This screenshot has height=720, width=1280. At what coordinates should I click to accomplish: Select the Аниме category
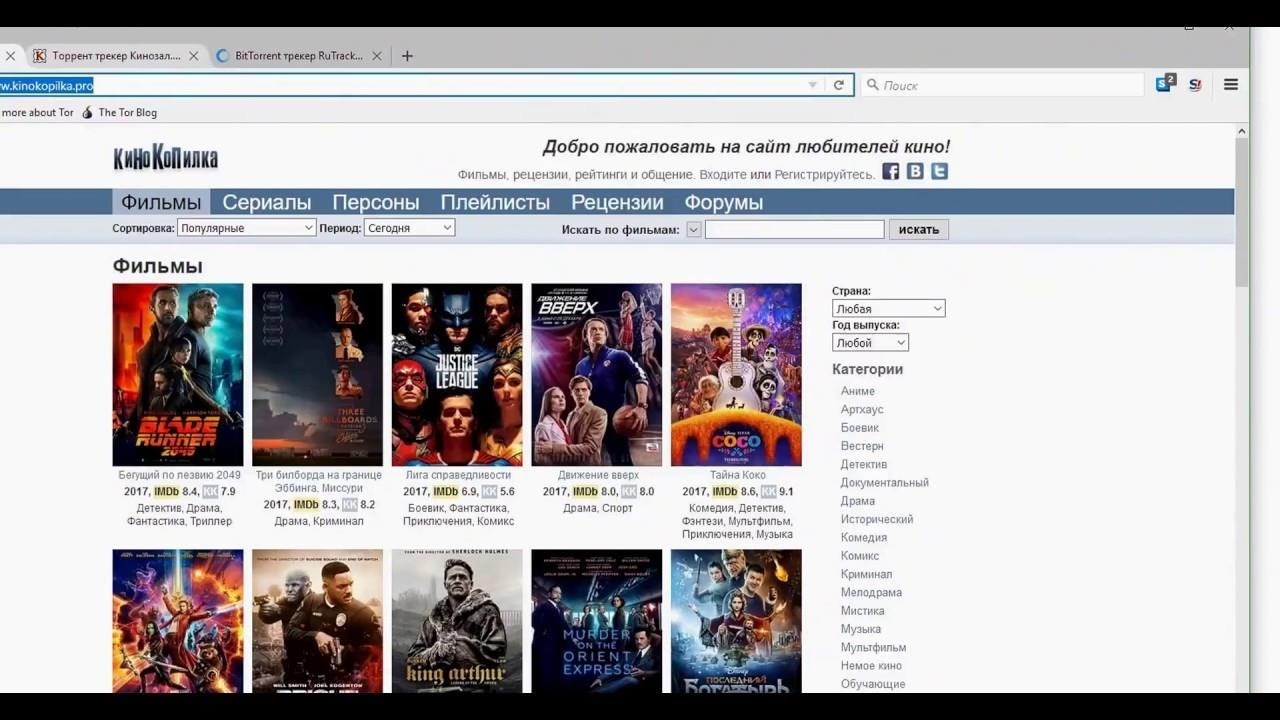point(858,391)
